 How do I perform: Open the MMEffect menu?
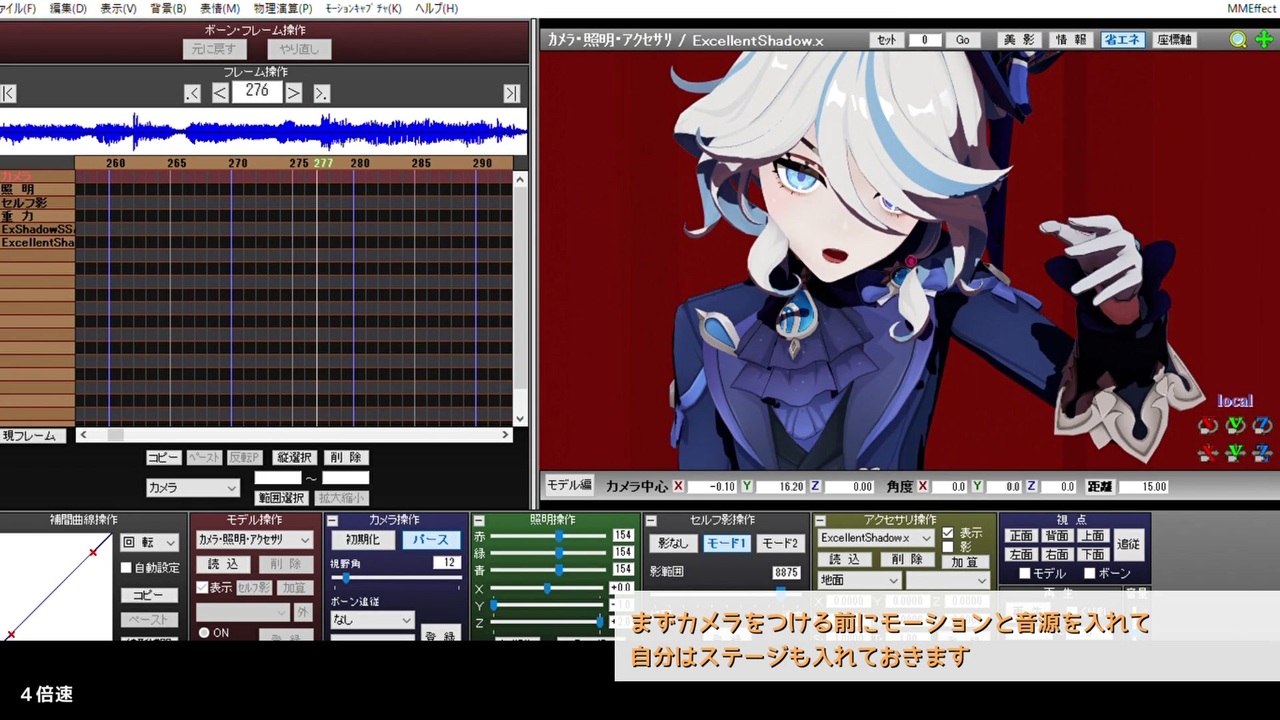pos(1251,8)
